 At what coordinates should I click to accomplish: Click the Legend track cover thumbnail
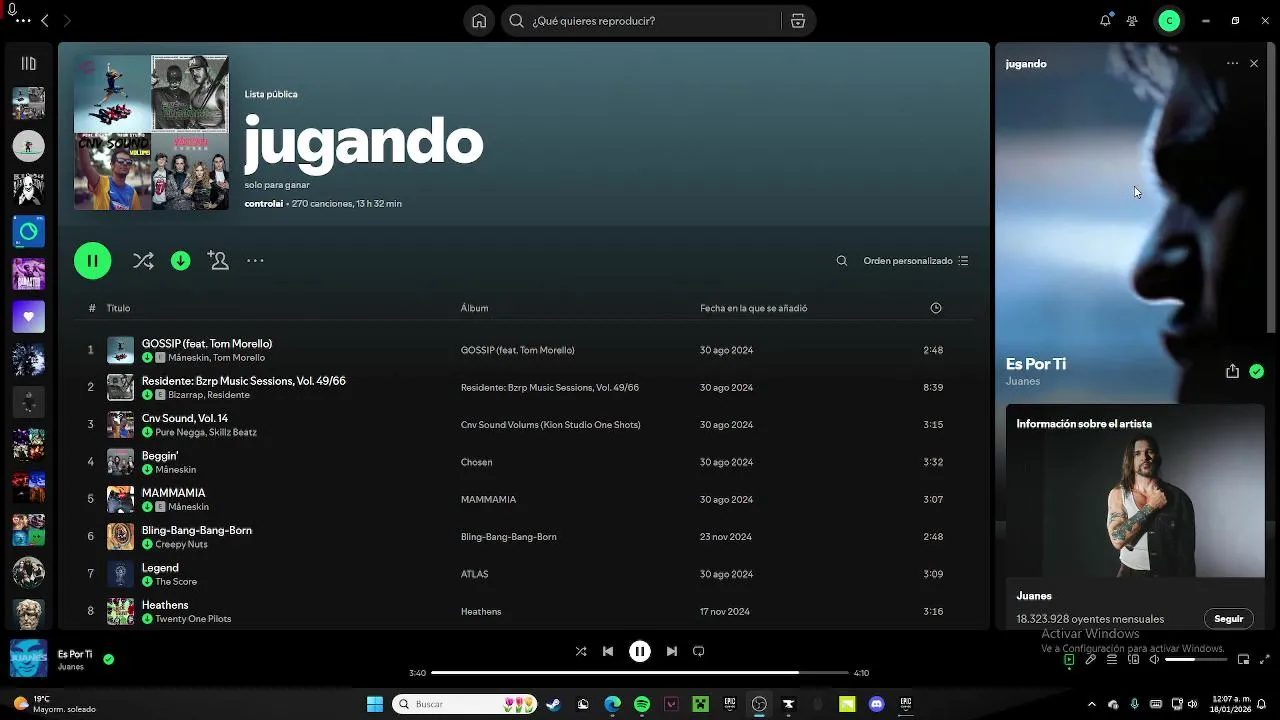[120, 574]
